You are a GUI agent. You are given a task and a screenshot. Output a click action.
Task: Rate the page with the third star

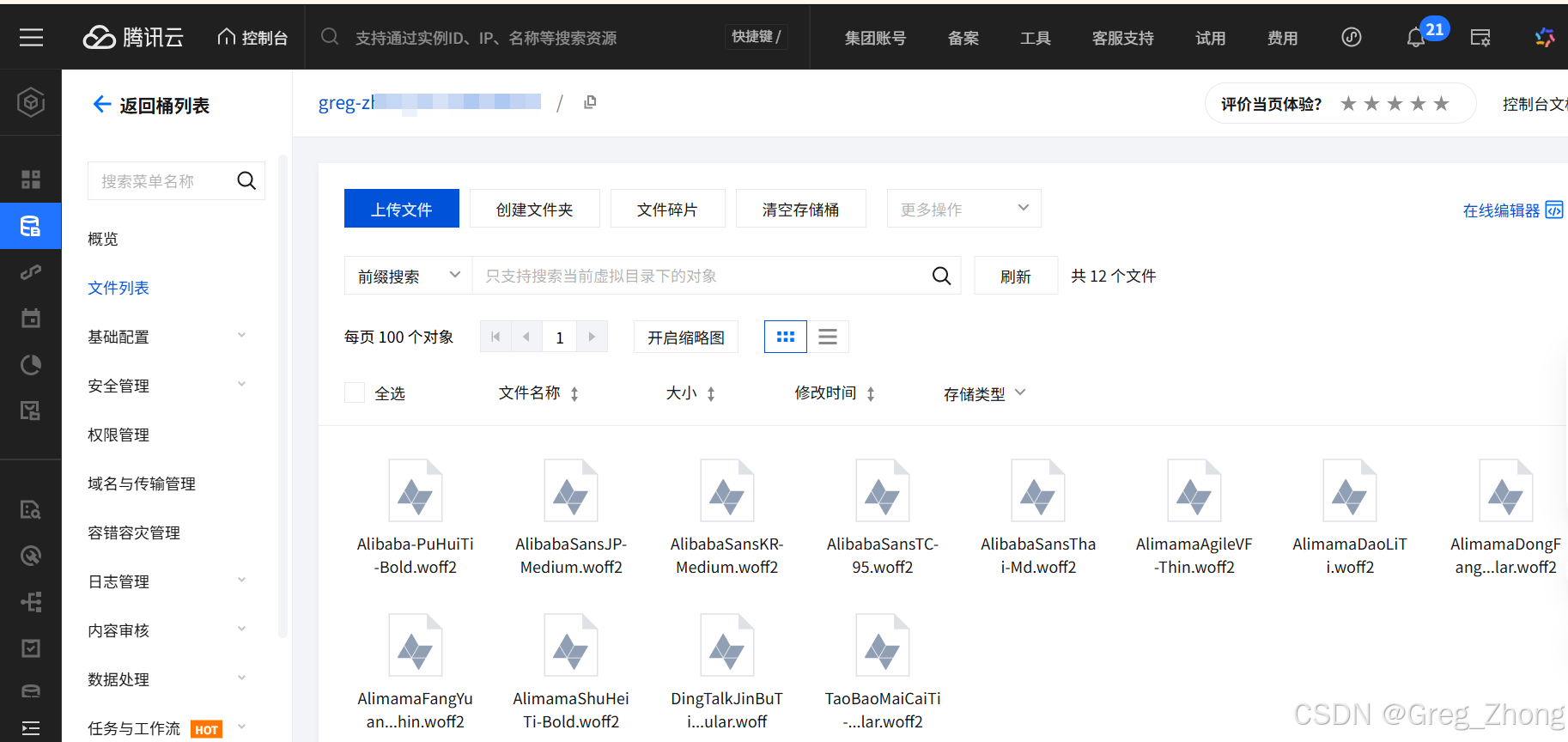[1395, 104]
